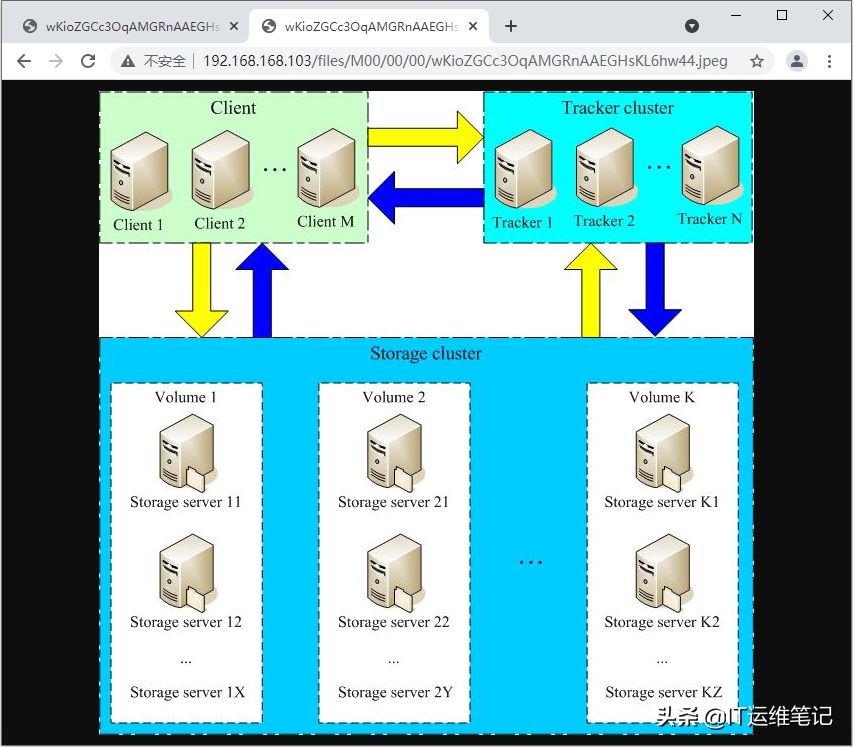
Task: Click the Storage server K2 label
Action: click(x=662, y=622)
